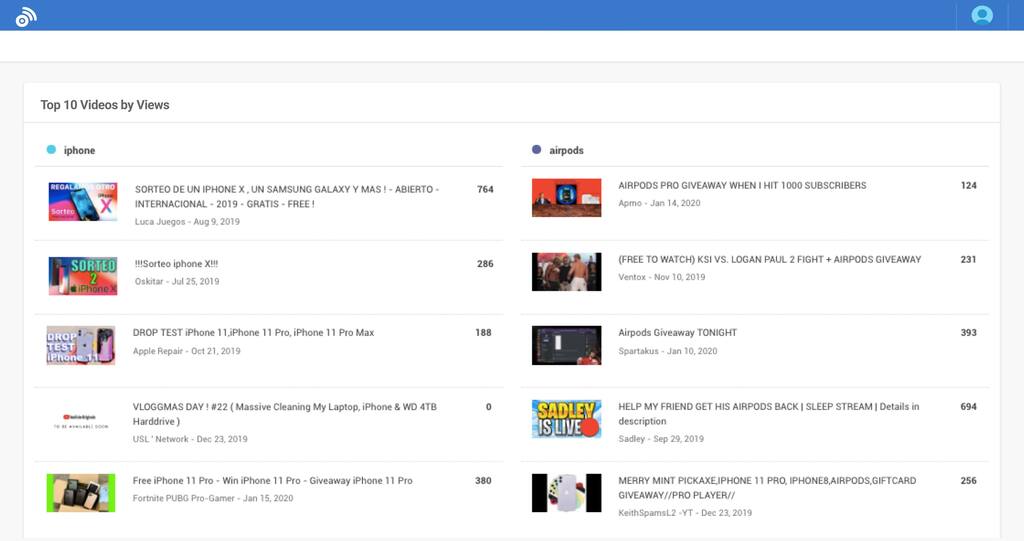Open the KSI vs. Logan Paul thumbnail
The width and height of the screenshot is (1024, 541).
pos(566,271)
